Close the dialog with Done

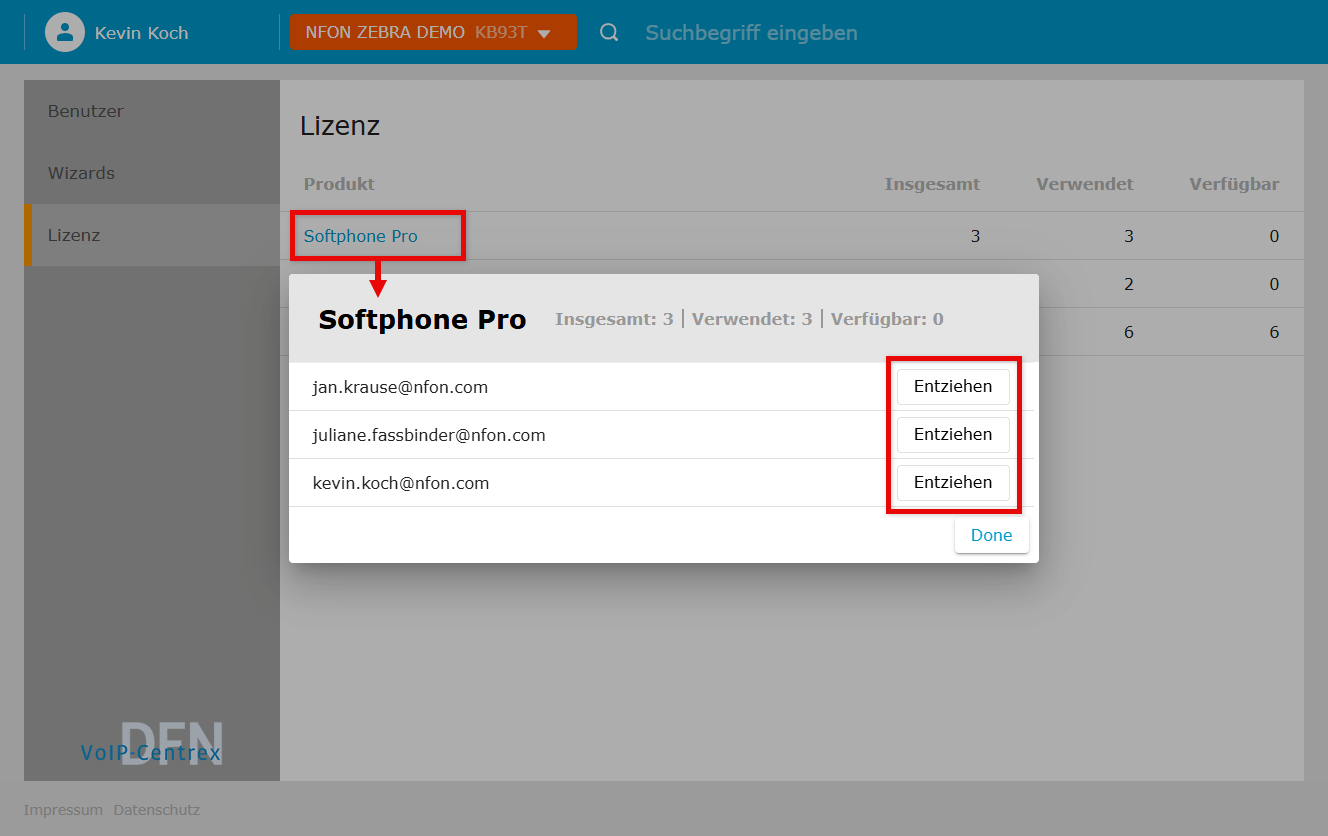pos(991,535)
